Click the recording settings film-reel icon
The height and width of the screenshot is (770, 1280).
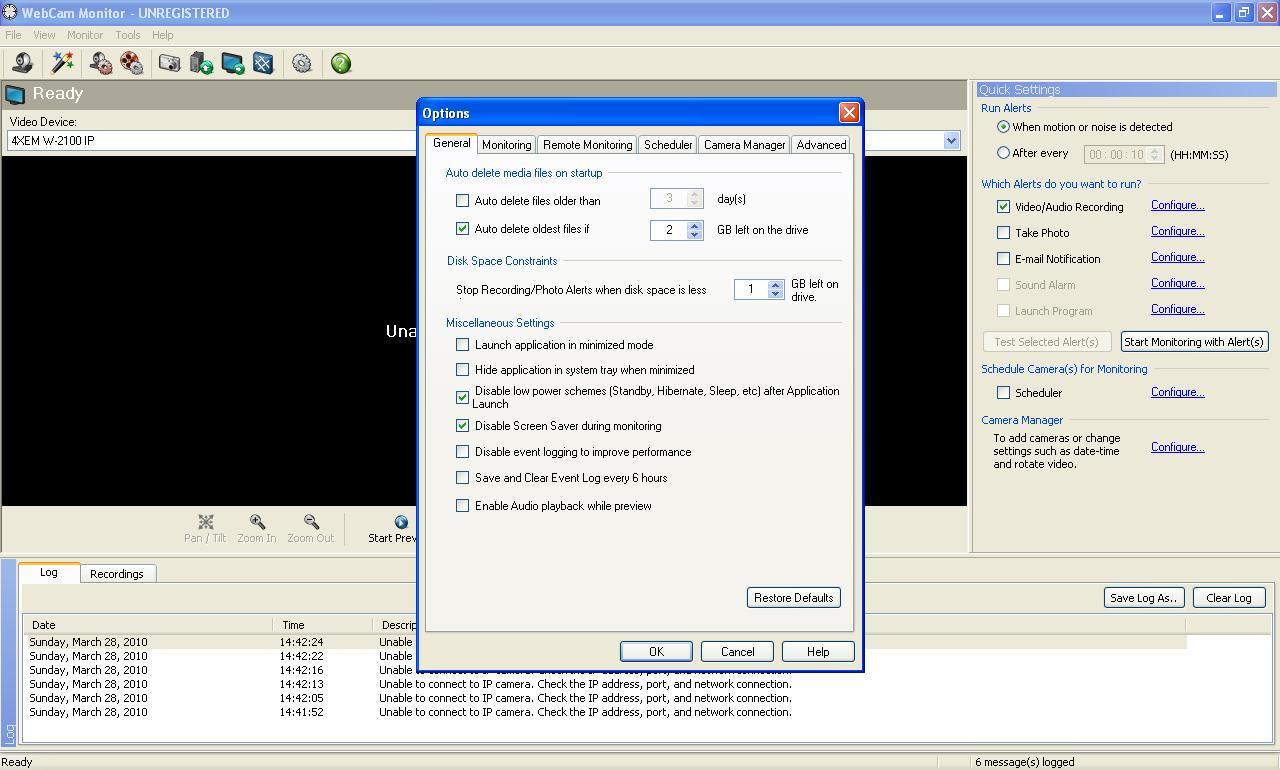(130, 62)
